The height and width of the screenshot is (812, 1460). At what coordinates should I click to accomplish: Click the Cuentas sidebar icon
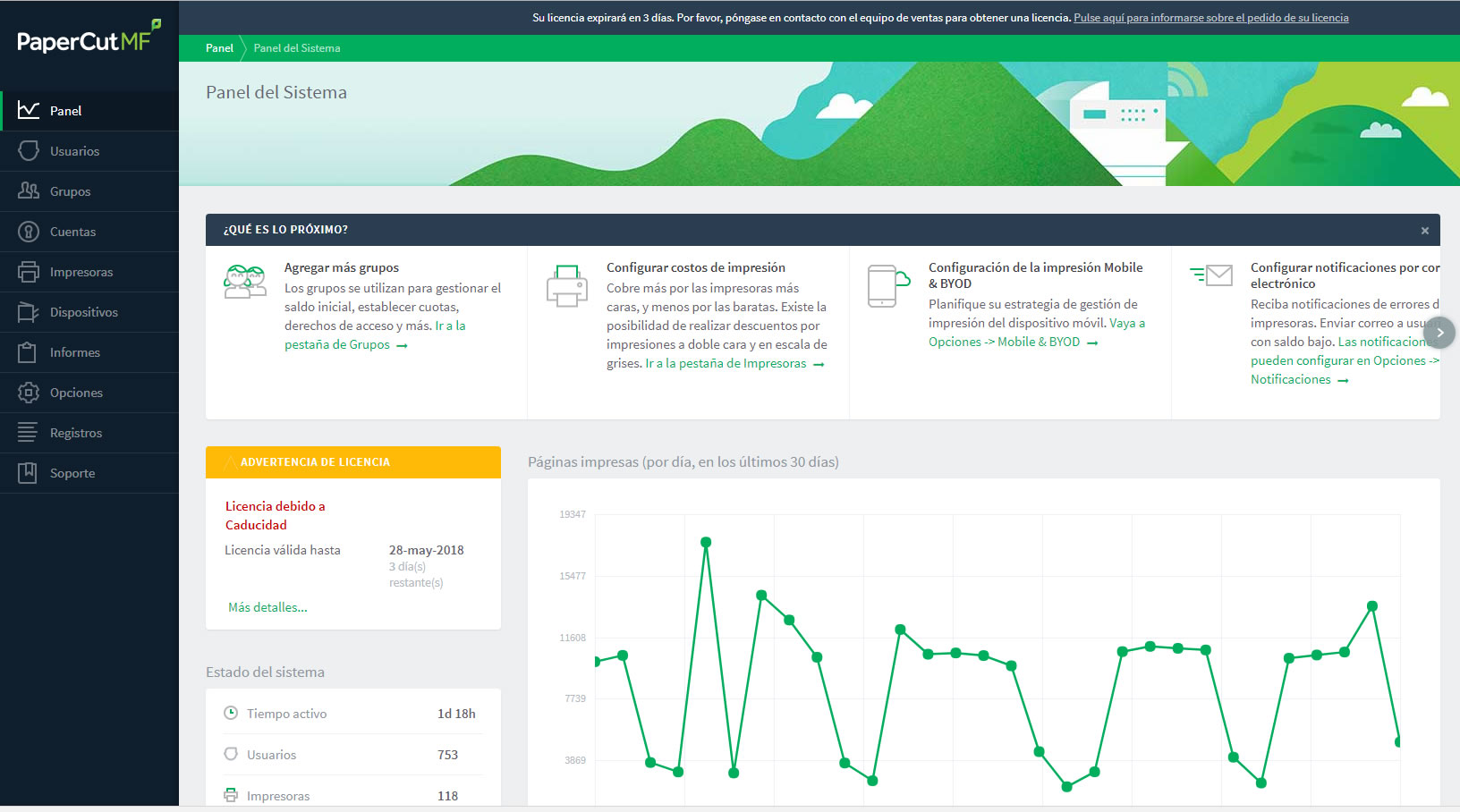click(29, 232)
